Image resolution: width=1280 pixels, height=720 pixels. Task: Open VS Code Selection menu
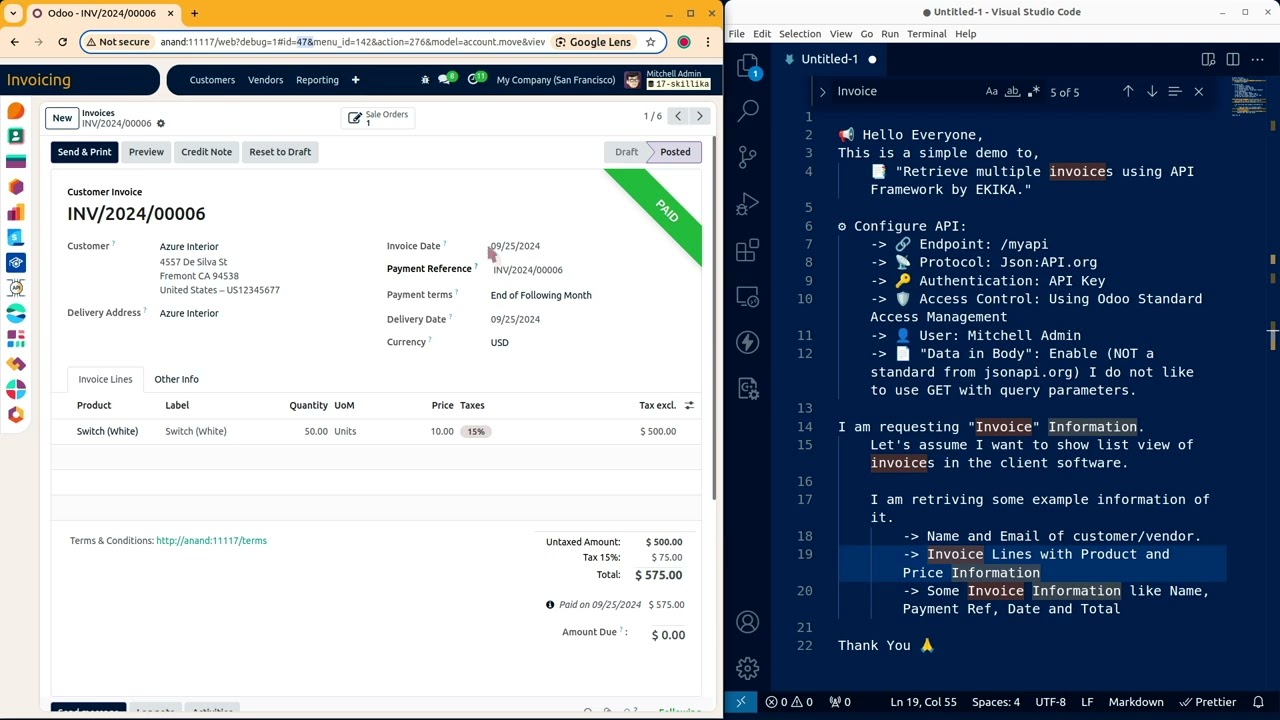tap(800, 34)
